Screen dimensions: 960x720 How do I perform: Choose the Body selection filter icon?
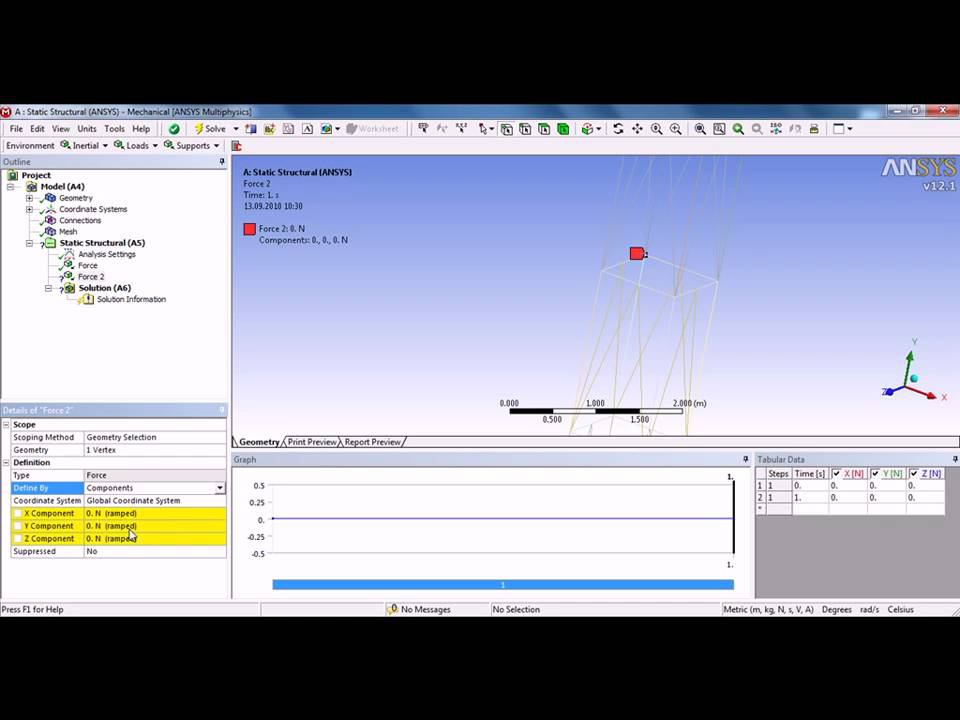point(563,129)
